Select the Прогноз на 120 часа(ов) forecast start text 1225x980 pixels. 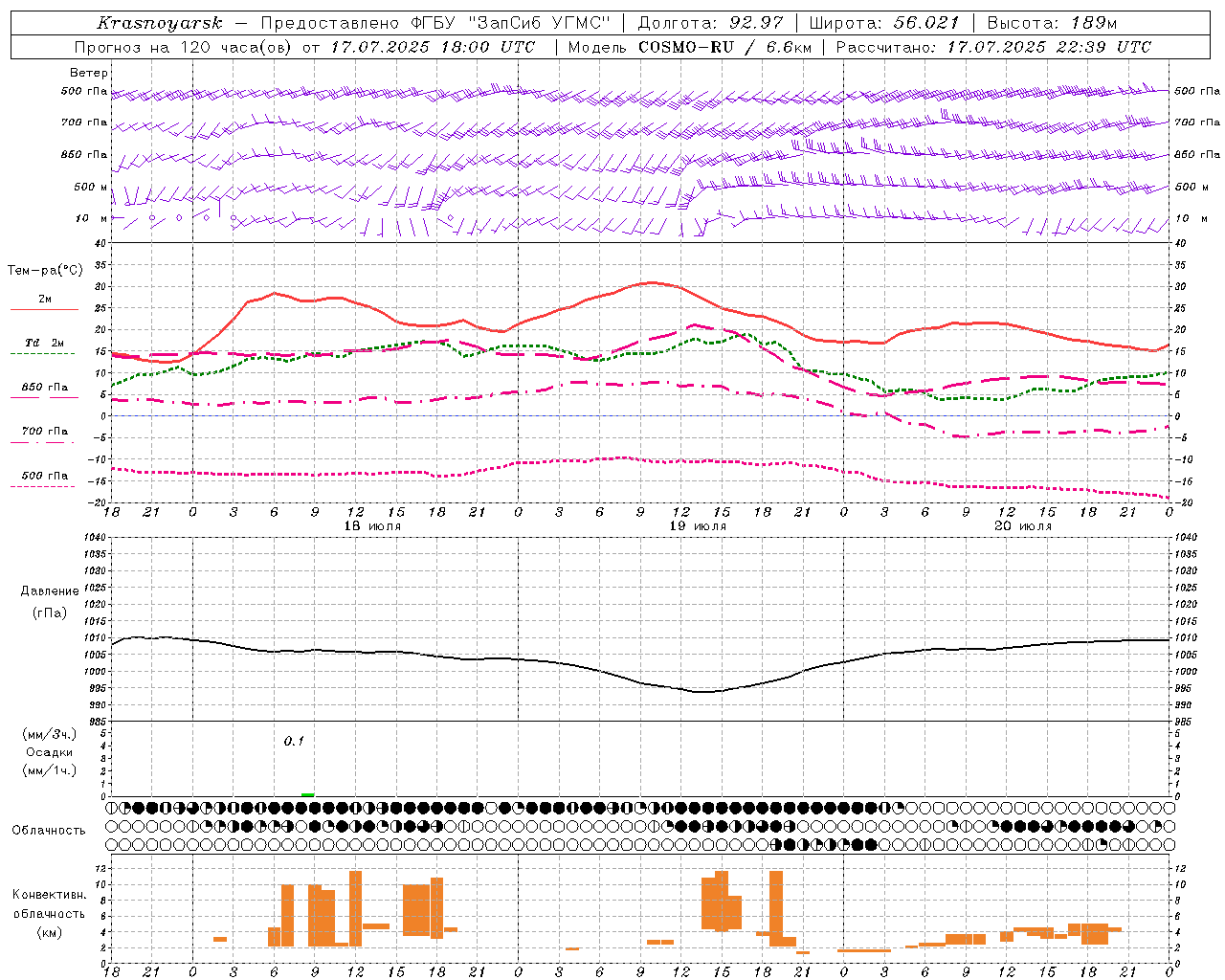[304, 47]
